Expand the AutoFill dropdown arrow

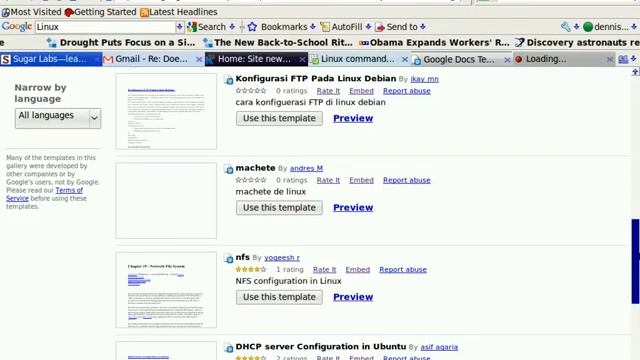click(x=368, y=27)
